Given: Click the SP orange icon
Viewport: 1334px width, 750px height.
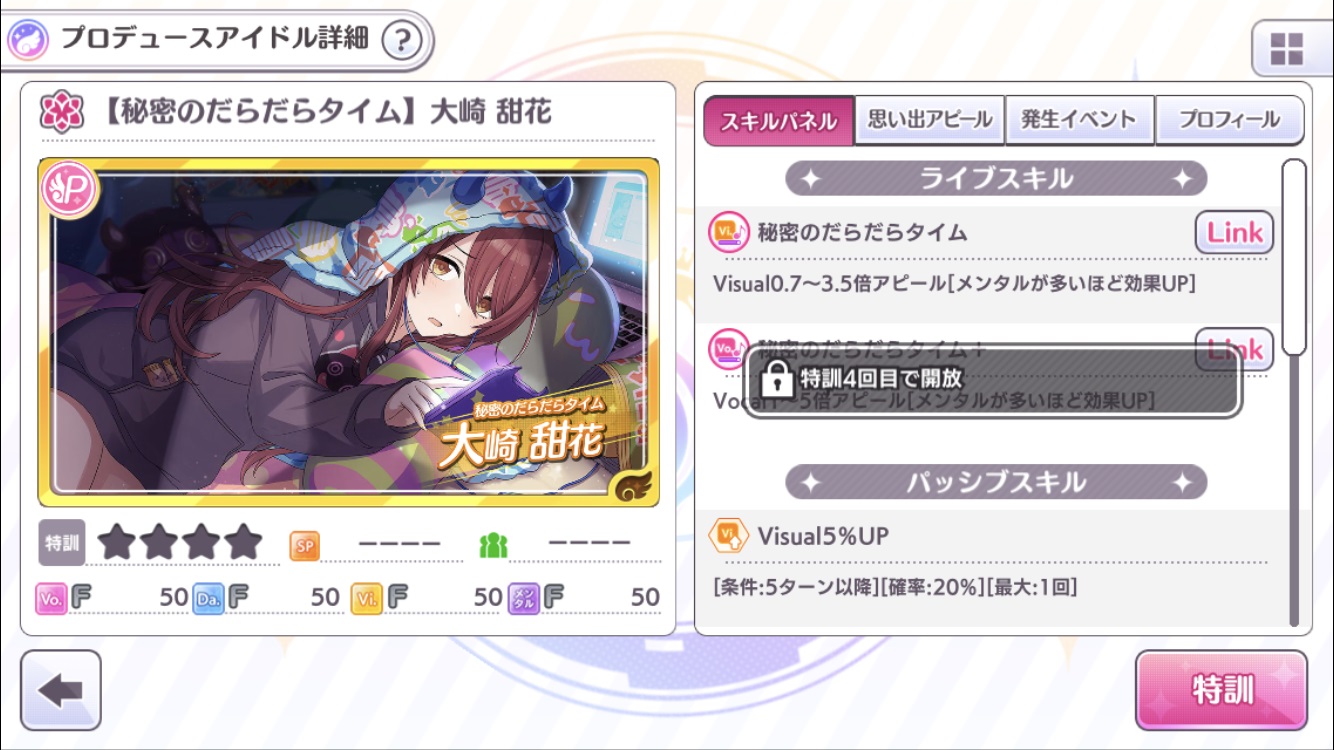Looking at the screenshot, I should [305, 545].
